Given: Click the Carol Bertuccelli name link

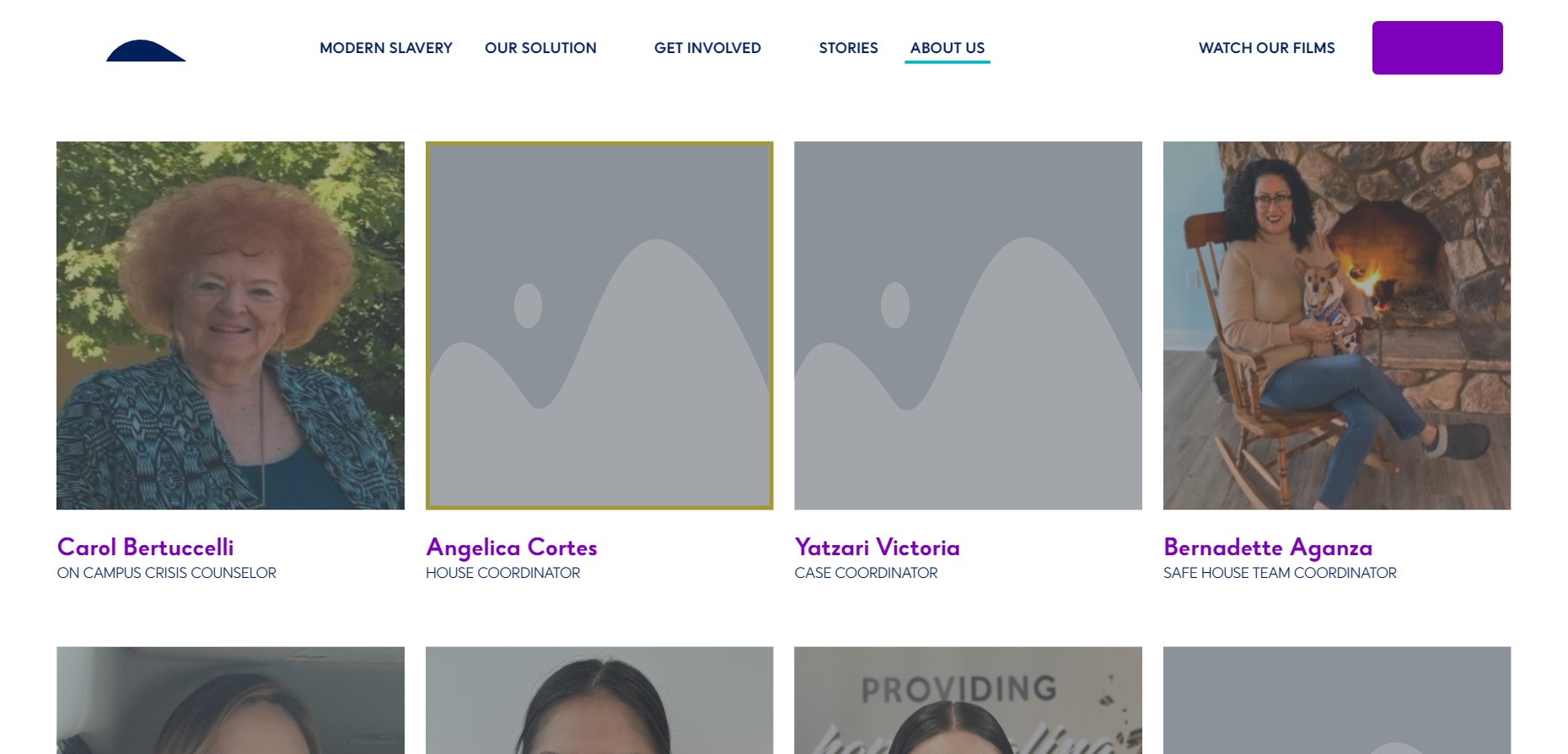Looking at the screenshot, I should 145,548.
